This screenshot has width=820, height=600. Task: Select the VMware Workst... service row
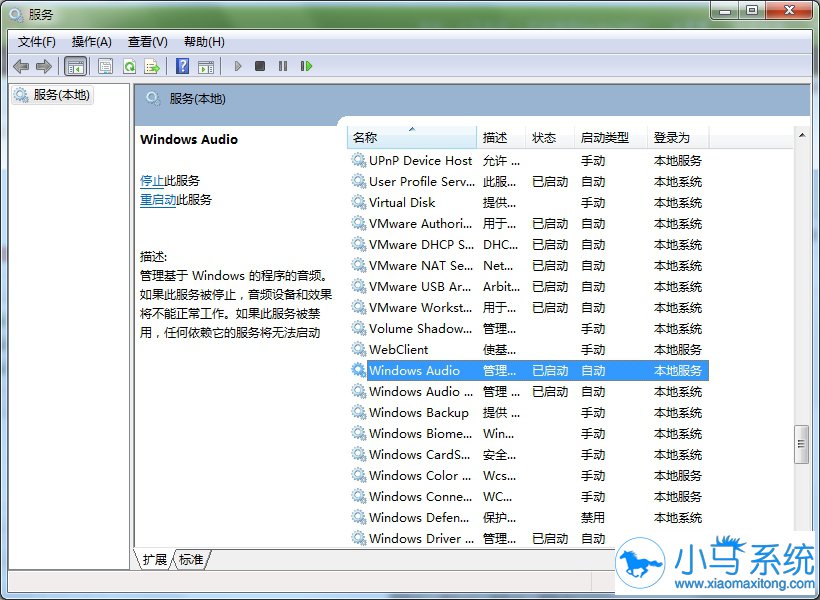click(528, 307)
